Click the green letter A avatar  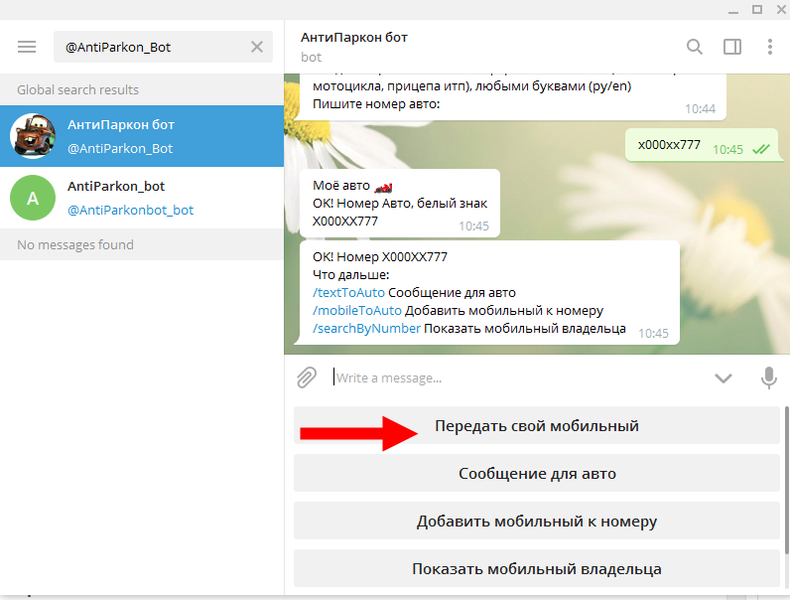pos(33,197)
